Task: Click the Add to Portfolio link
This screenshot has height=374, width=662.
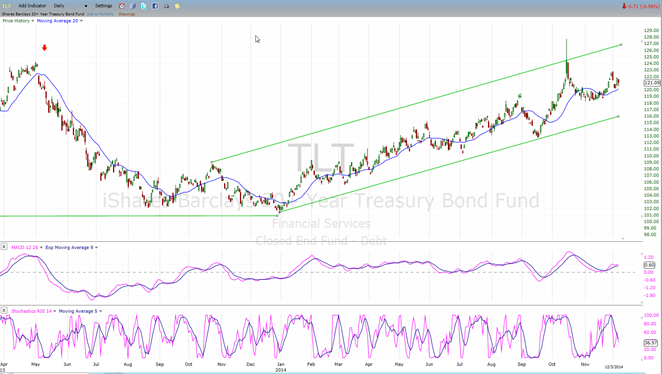Action: pyautogui.click(x=100, y=14)
